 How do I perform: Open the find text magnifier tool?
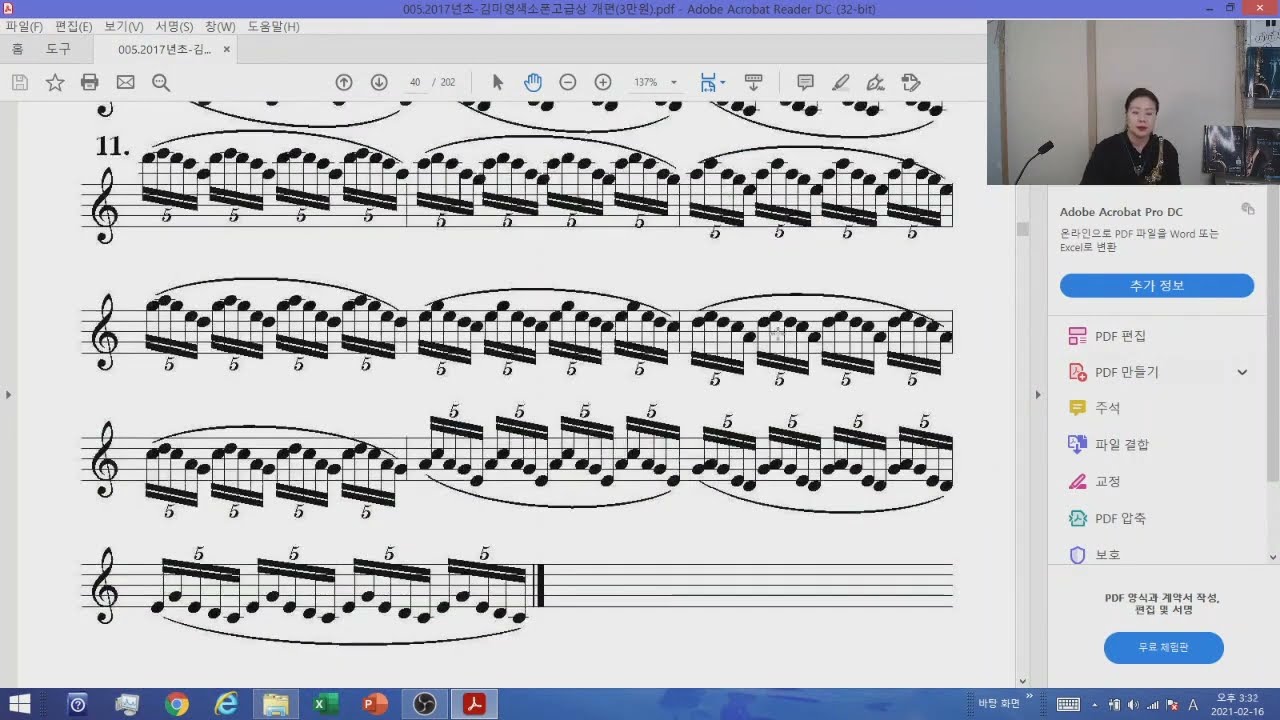[161, 82]
